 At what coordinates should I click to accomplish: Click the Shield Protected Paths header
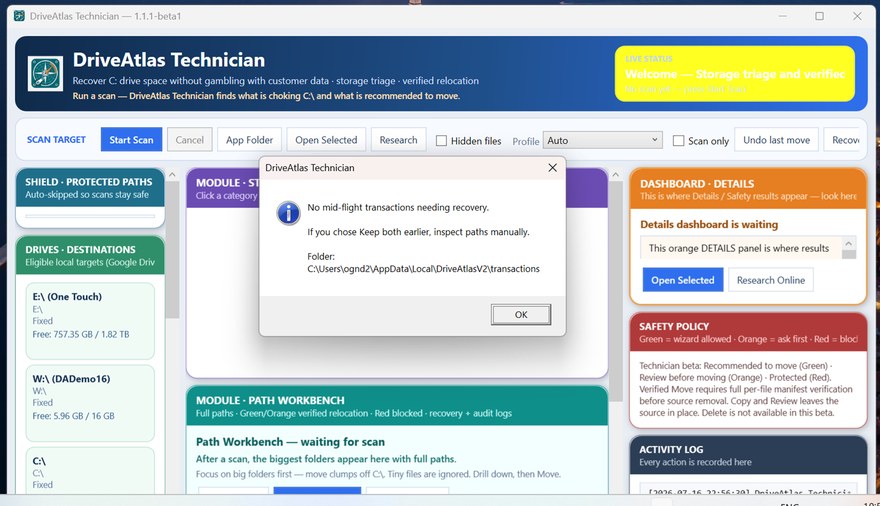point(90,188)
